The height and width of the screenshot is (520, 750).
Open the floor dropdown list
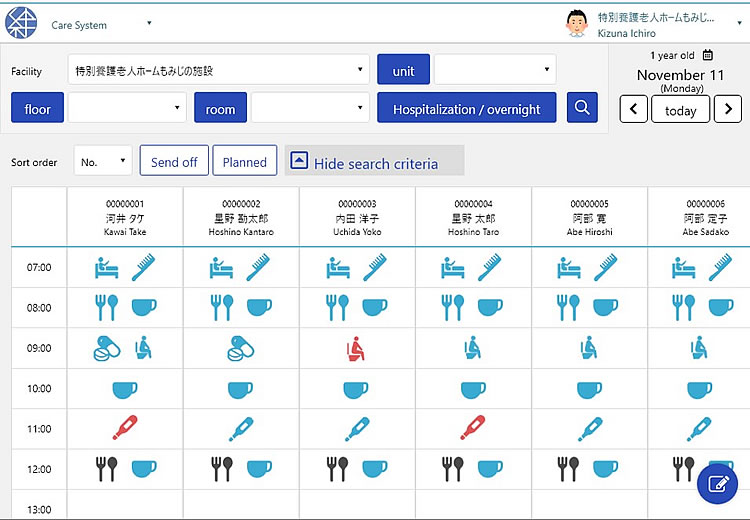pyautogui.click(x=127, y=108)
